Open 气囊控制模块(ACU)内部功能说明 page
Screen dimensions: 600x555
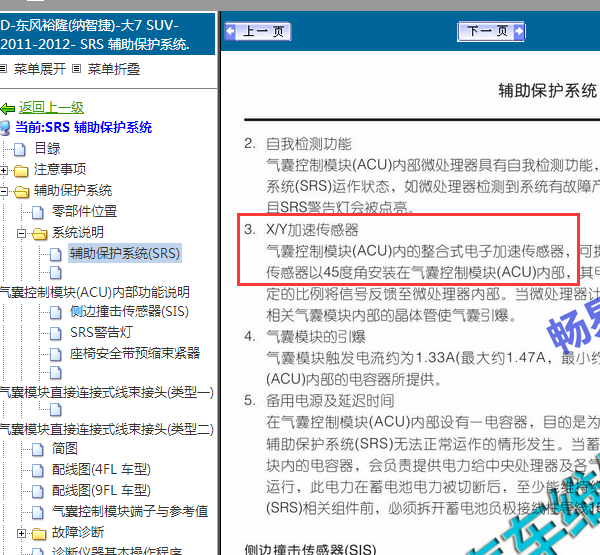[95, 292]
